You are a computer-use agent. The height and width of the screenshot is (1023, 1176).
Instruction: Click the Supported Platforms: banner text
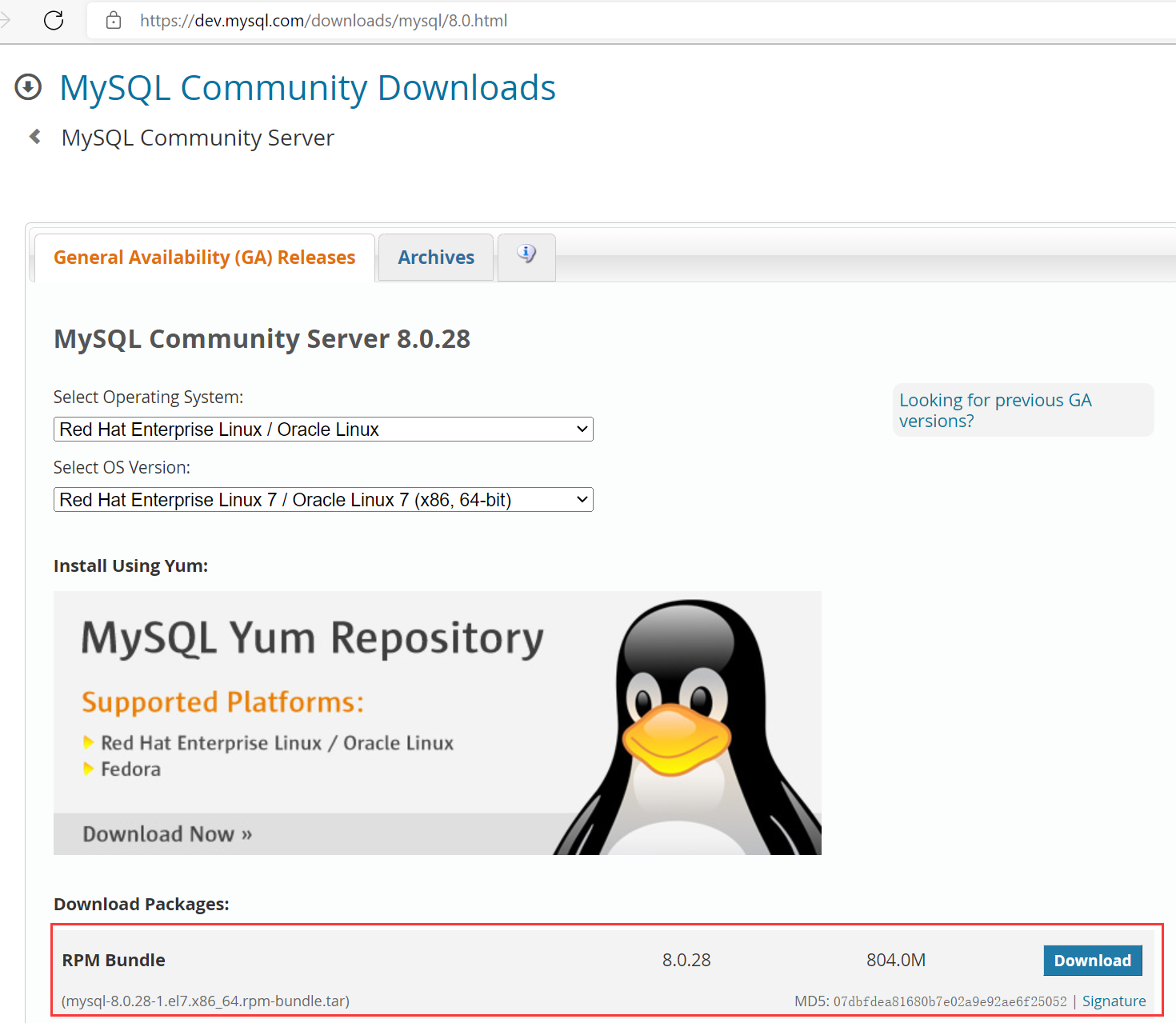coord(223,702)
